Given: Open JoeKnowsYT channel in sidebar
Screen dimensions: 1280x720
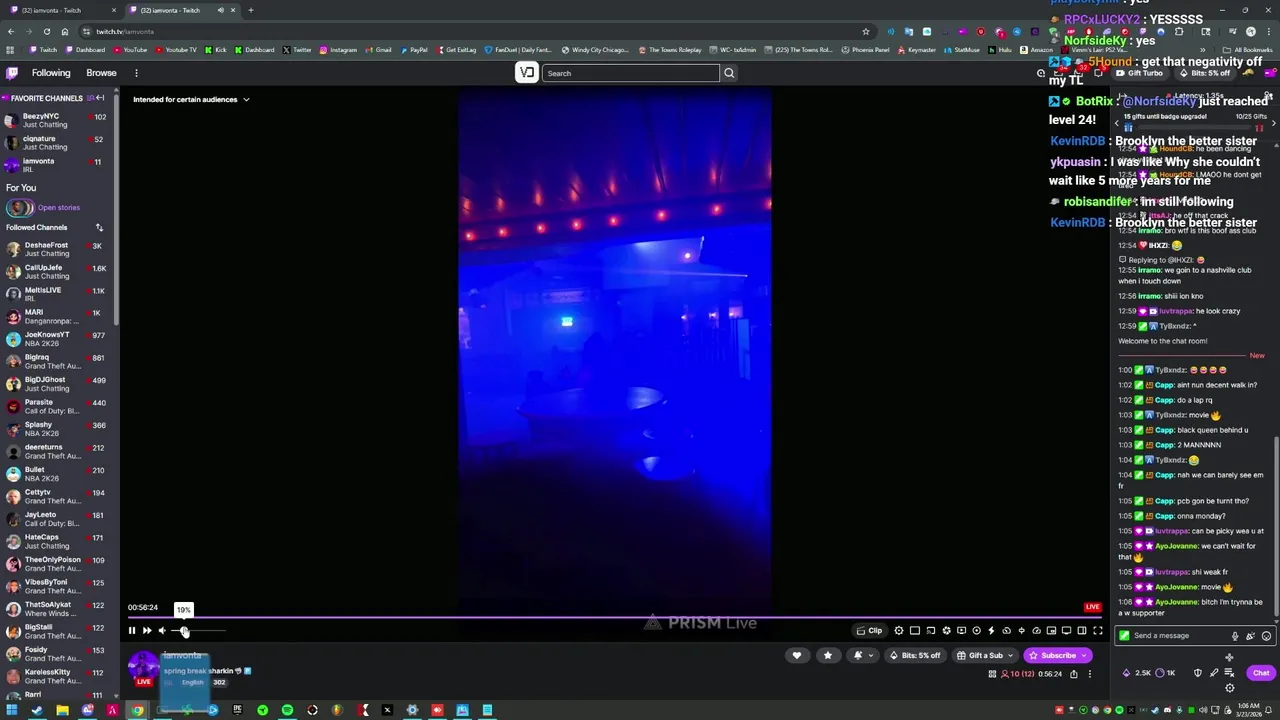Looking at the screenshot, I should (58, 339).
